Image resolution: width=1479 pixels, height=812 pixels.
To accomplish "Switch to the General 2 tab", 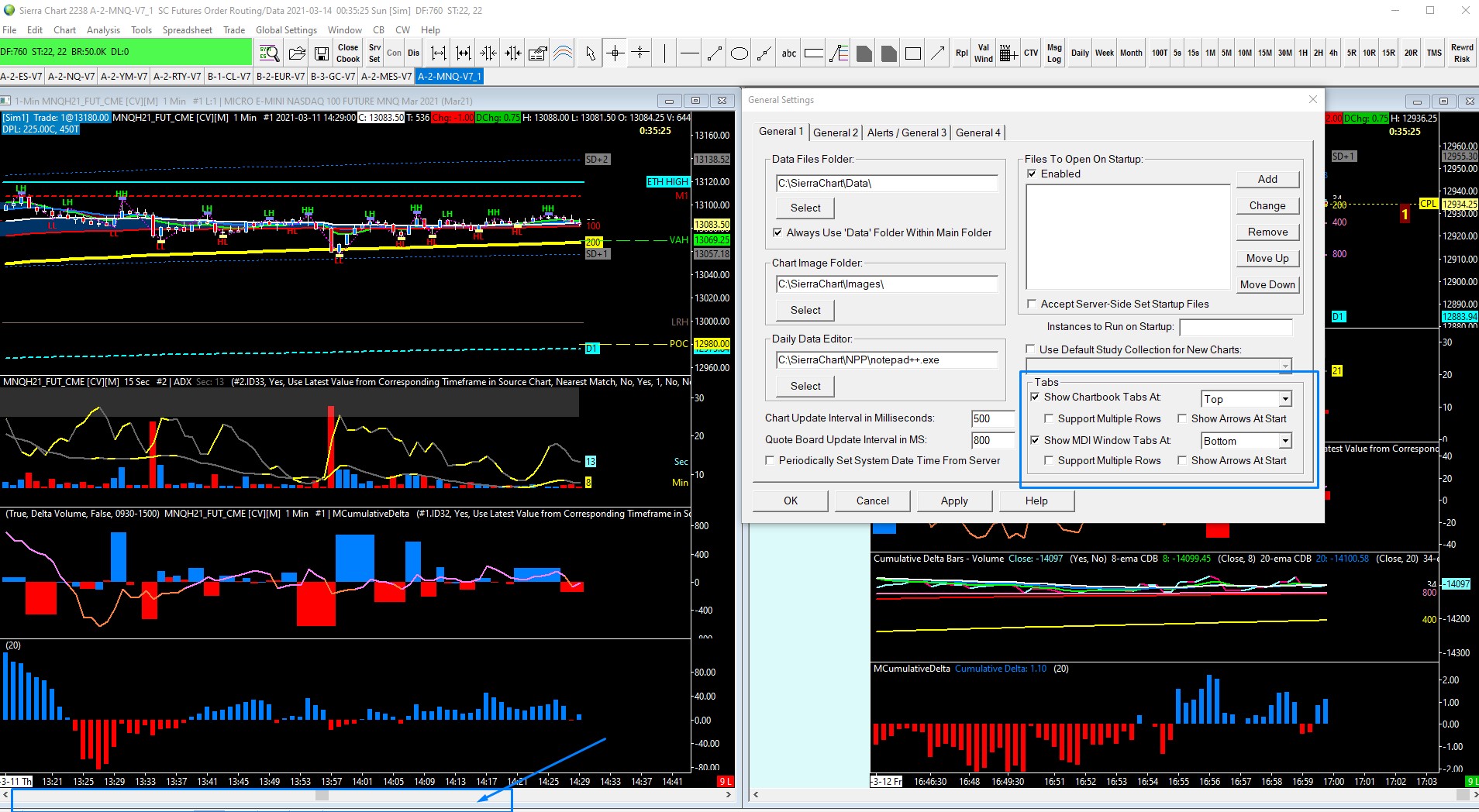I will pos(835,132).
